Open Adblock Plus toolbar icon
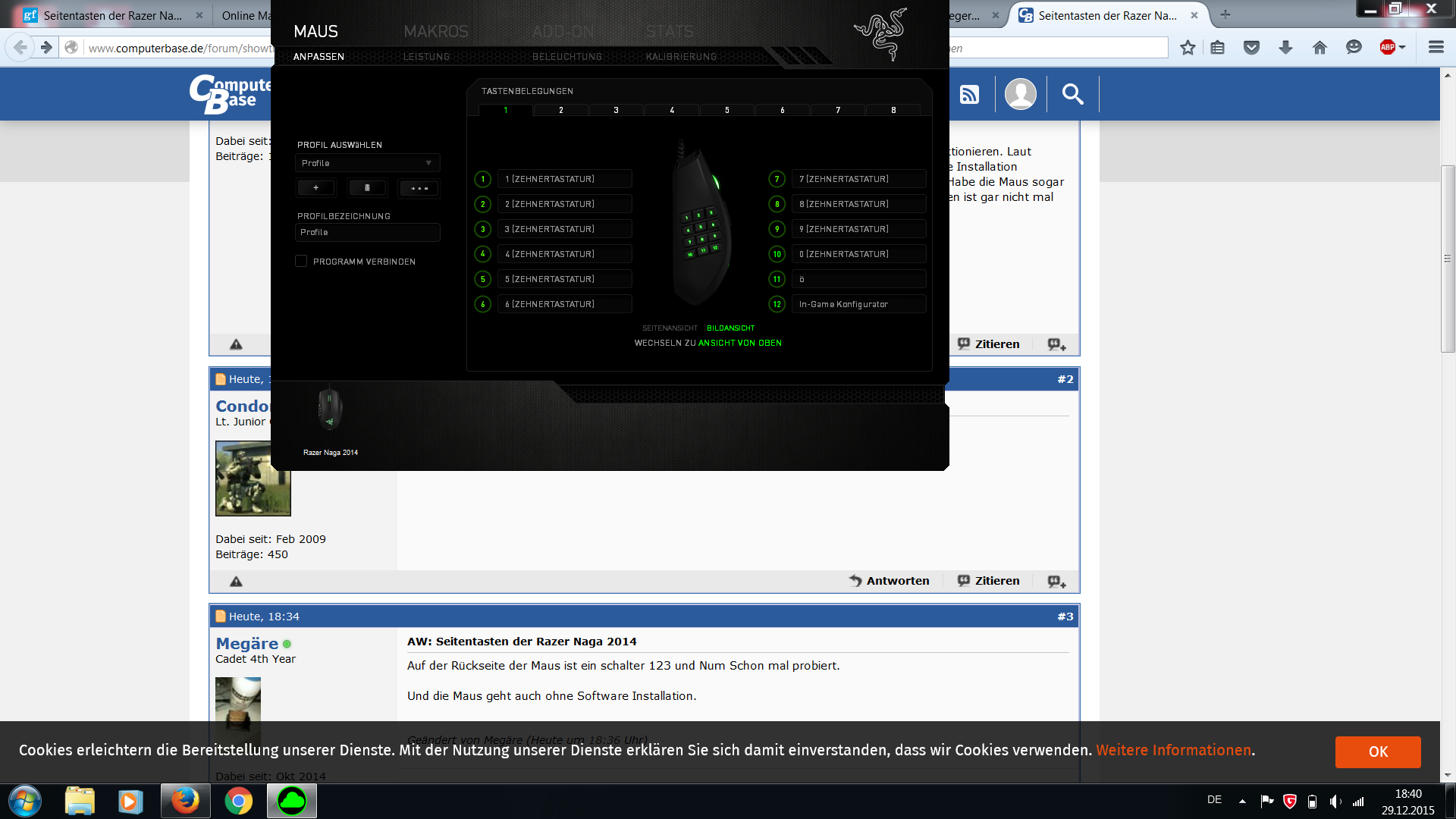The width and height of the screenshot is (1456, 819). [x=1389, y=48]
